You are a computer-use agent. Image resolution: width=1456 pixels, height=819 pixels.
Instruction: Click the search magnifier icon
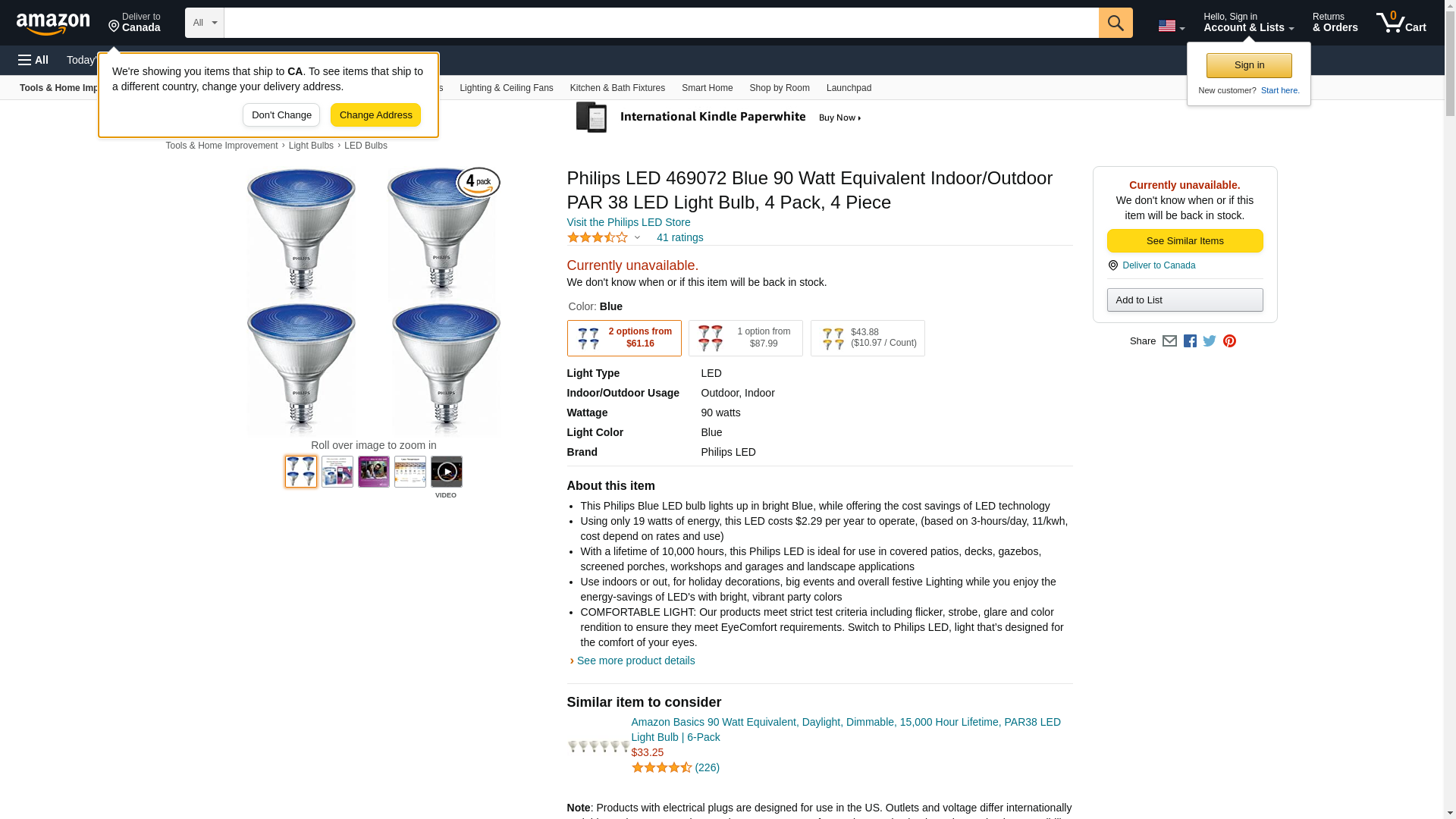1115,23
